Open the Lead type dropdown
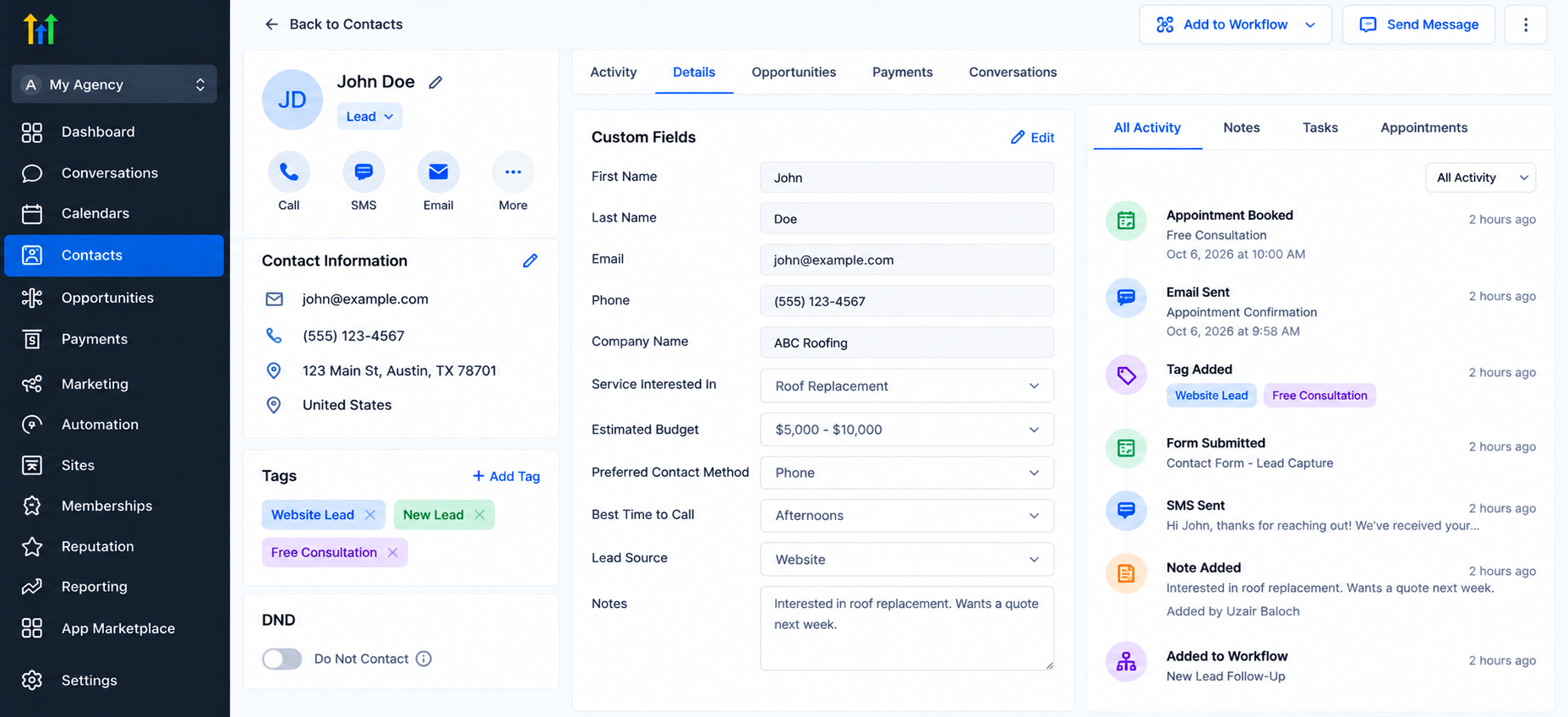Viewport: 1568px width, 717px height. pyautogui.click(x=369, y=117)
